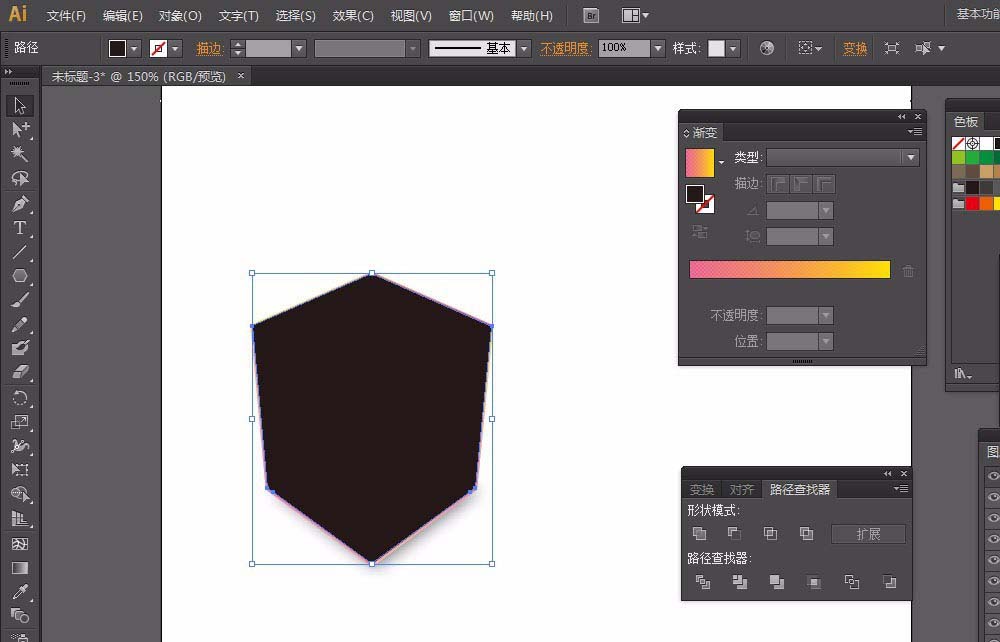Click the 扩展 expand button
Image resolution: width=1000 pixels, height=642 pixels.
click(x=868, y=534)
